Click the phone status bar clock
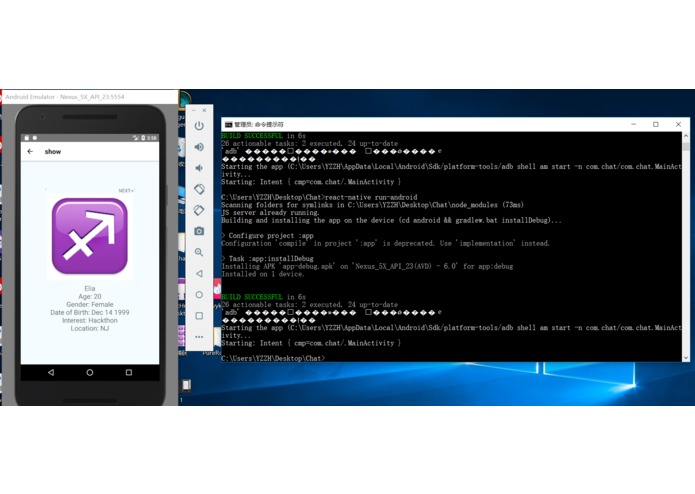Image resolution: width=695 pixels, height=494 pixels. pos(152,138)
